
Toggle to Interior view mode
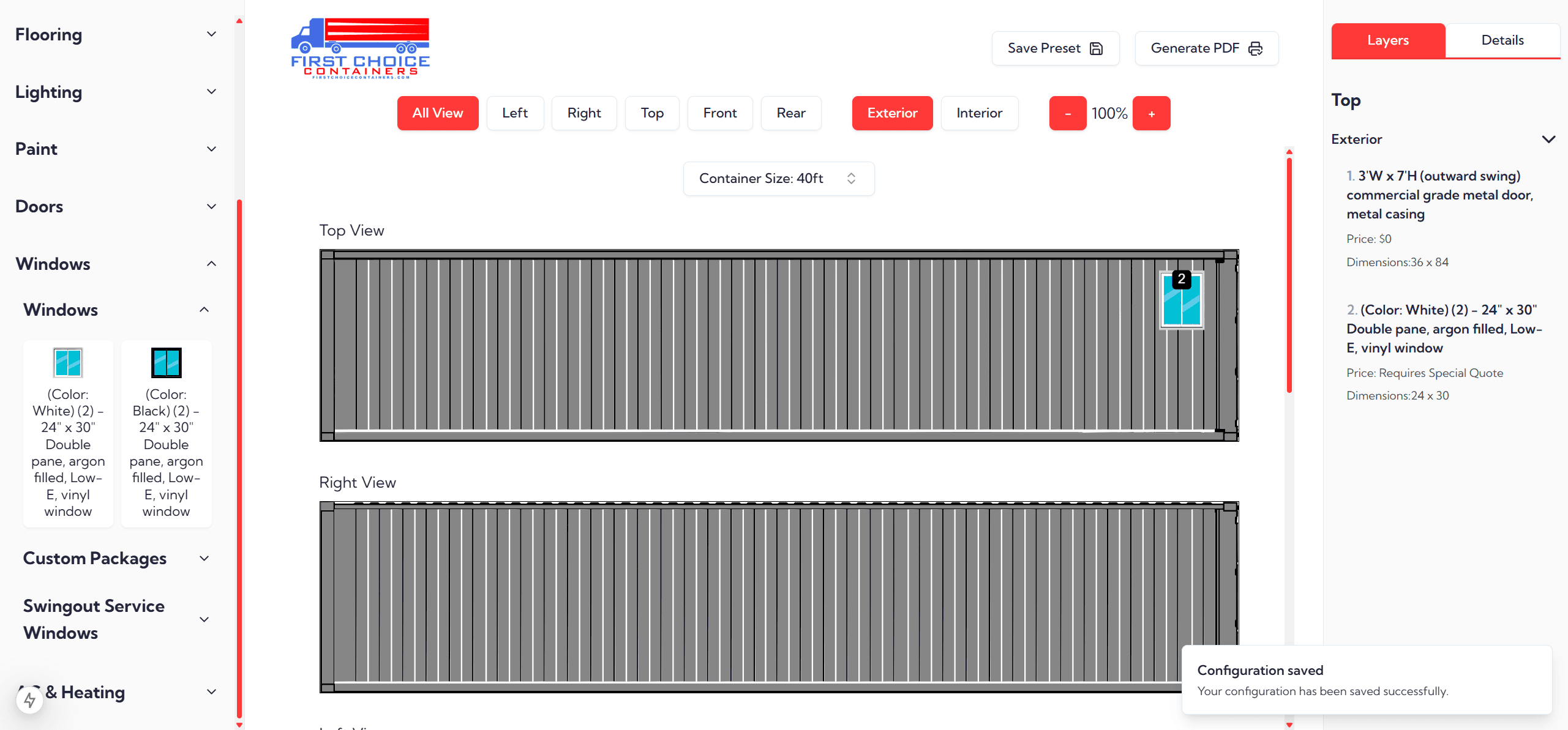979,113
